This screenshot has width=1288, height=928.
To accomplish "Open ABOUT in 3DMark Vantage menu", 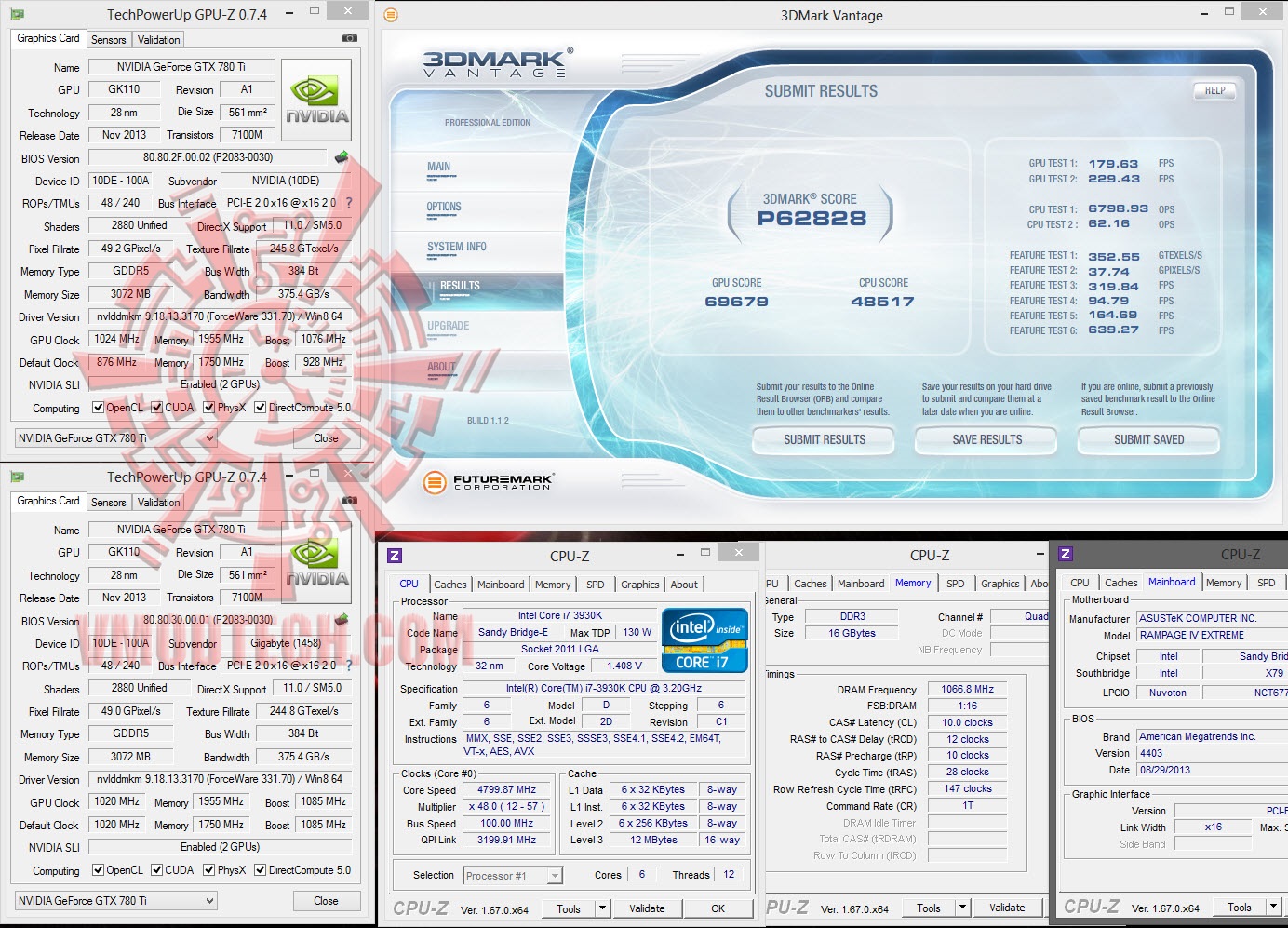I will pos(441,368).
